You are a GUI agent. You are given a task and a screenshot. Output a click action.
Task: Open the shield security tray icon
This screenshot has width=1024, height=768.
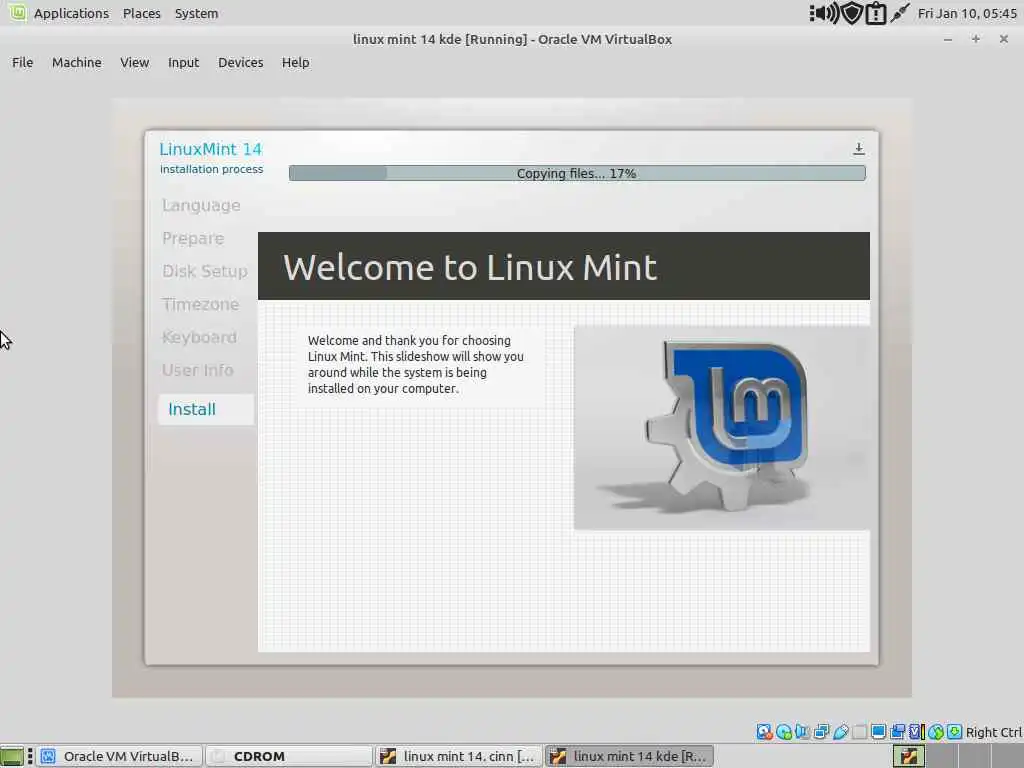[852, 13]
